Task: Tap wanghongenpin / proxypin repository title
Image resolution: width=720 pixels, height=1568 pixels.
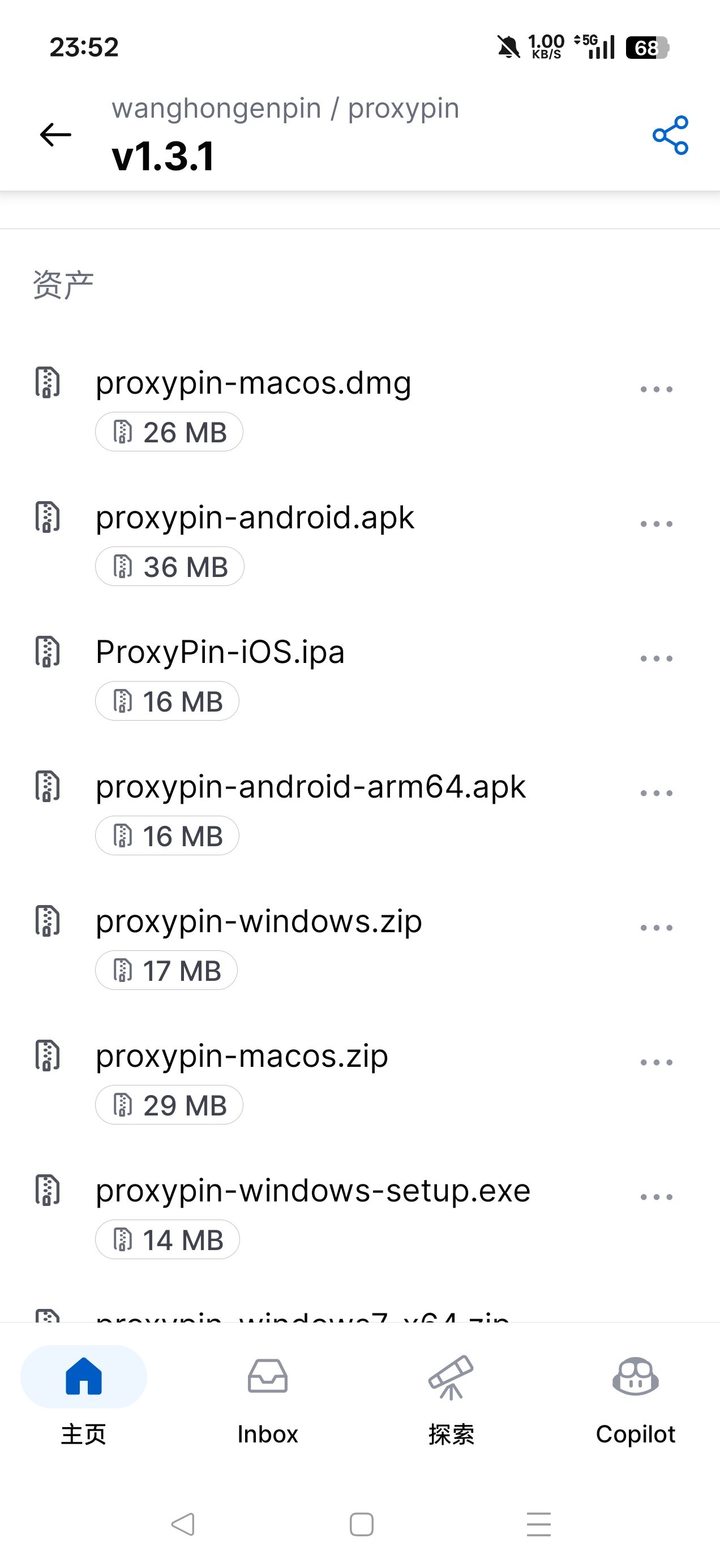Action: click(285, 109)
